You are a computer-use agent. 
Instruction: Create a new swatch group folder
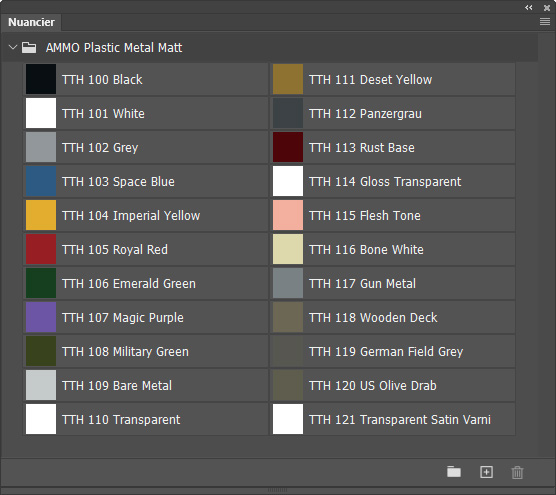[454, 472]
